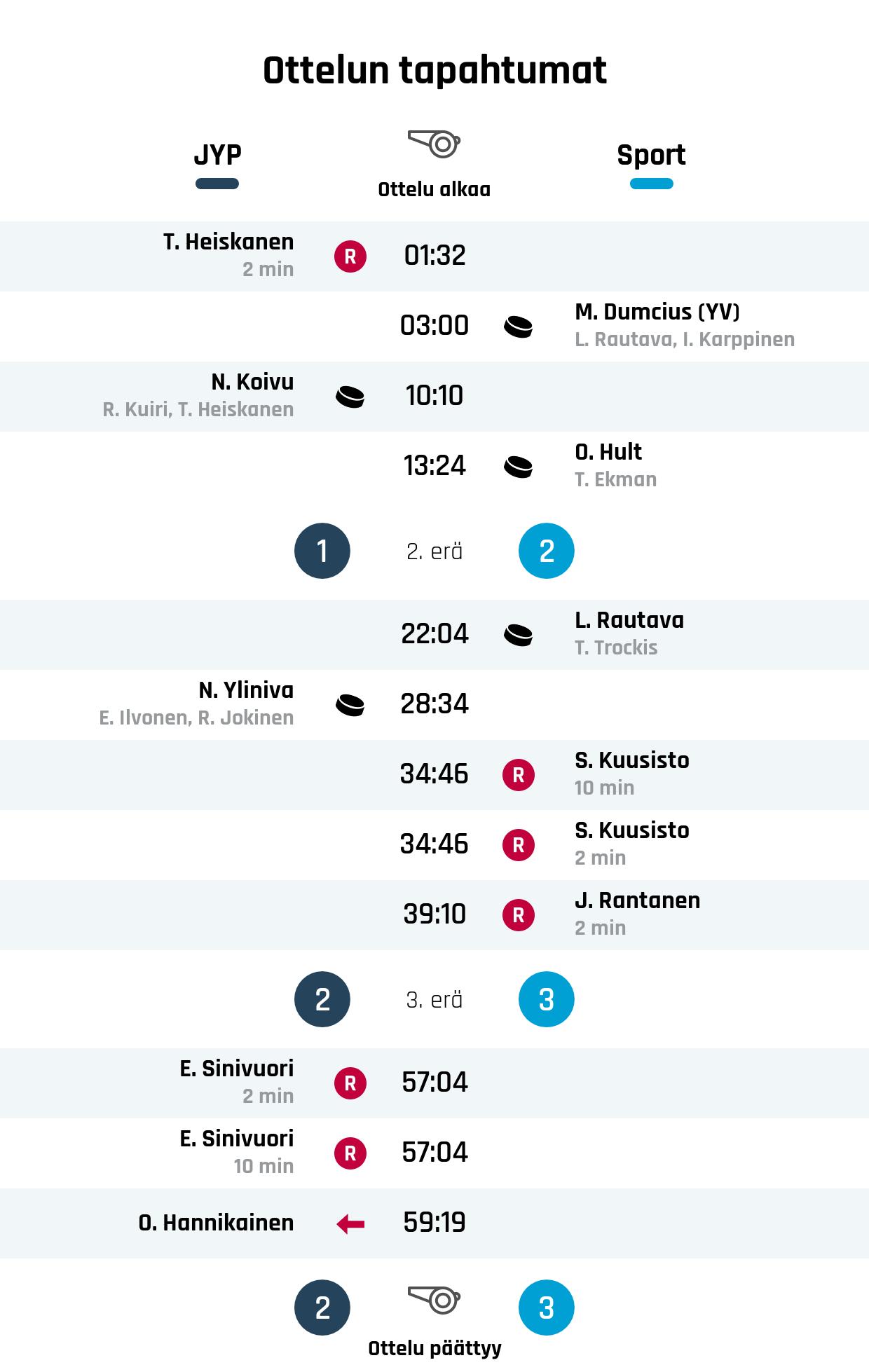Click the JYP score 1 badge at 2. erä

click(x=322, y=551)
